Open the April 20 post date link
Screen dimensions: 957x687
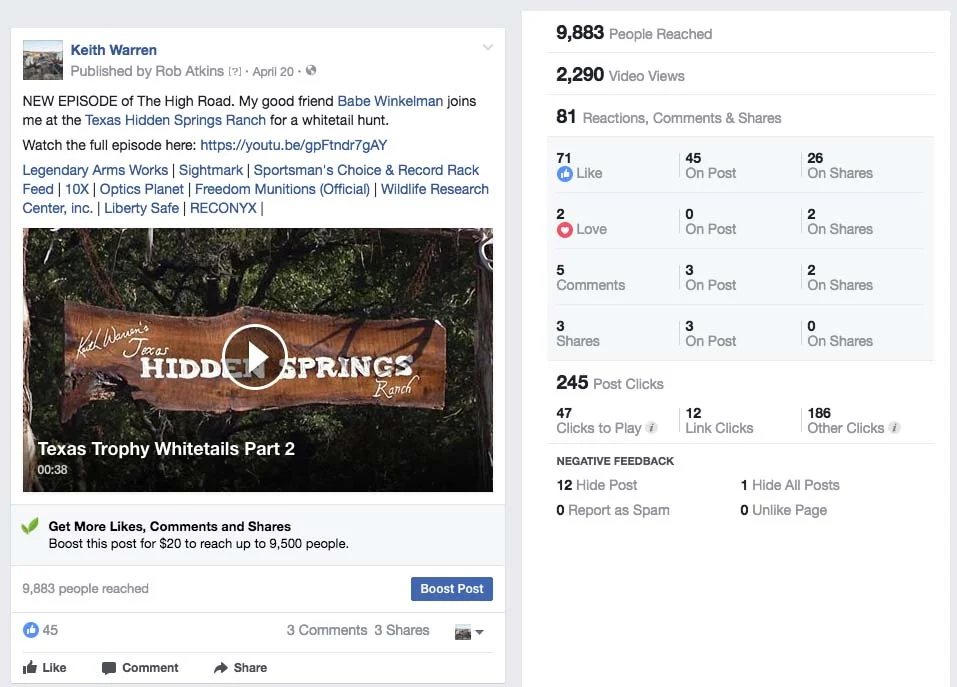tap(273, 71)
